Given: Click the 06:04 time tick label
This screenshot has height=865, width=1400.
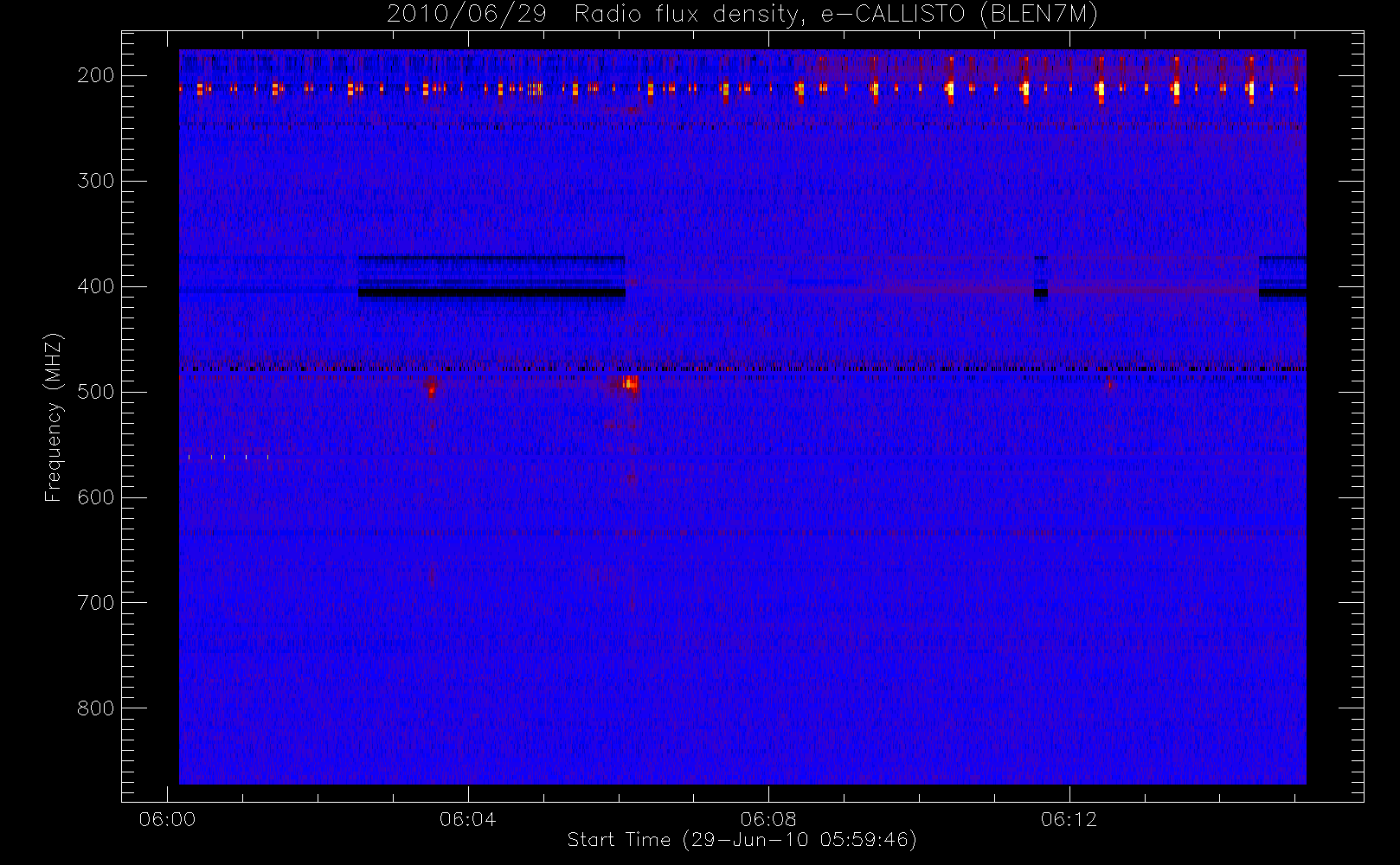Looking at the screenshot, I should 468,819.
